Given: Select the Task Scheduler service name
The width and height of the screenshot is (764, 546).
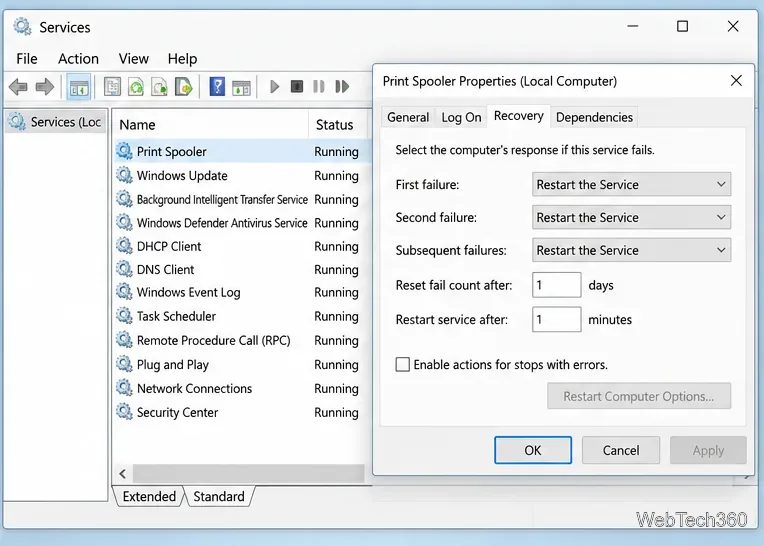Looking at the screenshot, I should [176, 317].
